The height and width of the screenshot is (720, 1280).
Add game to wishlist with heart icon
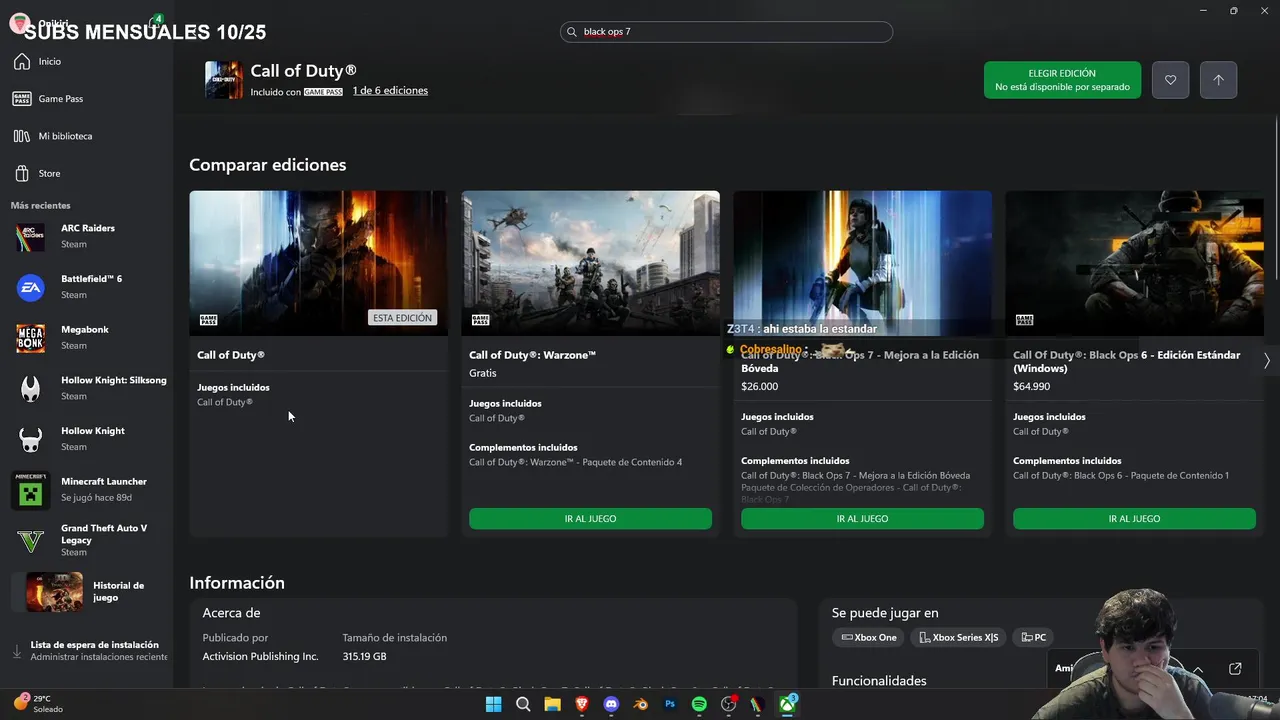1170,80
